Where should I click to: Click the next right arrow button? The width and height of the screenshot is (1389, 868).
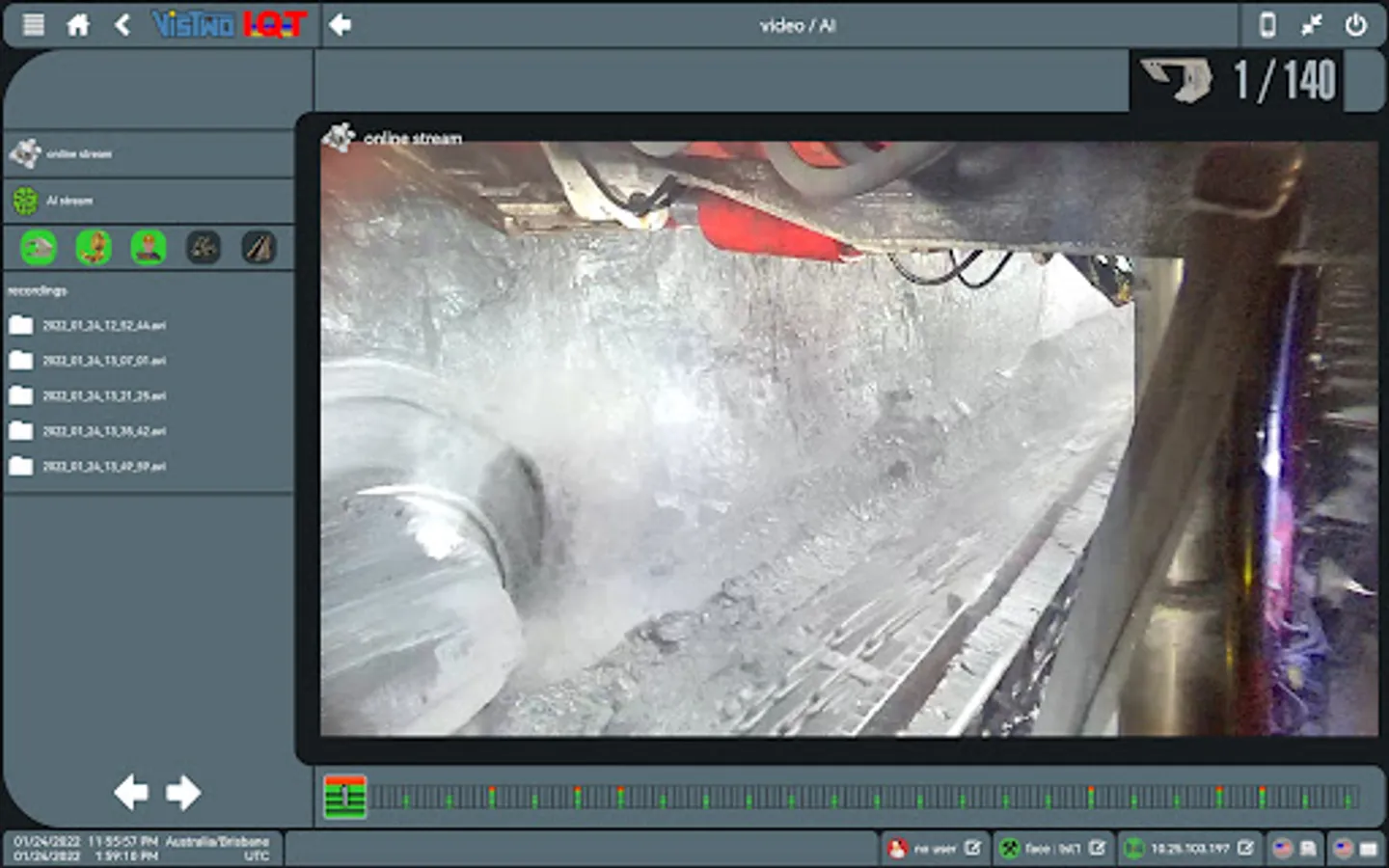pyautogui.click(x=183, y=793)
